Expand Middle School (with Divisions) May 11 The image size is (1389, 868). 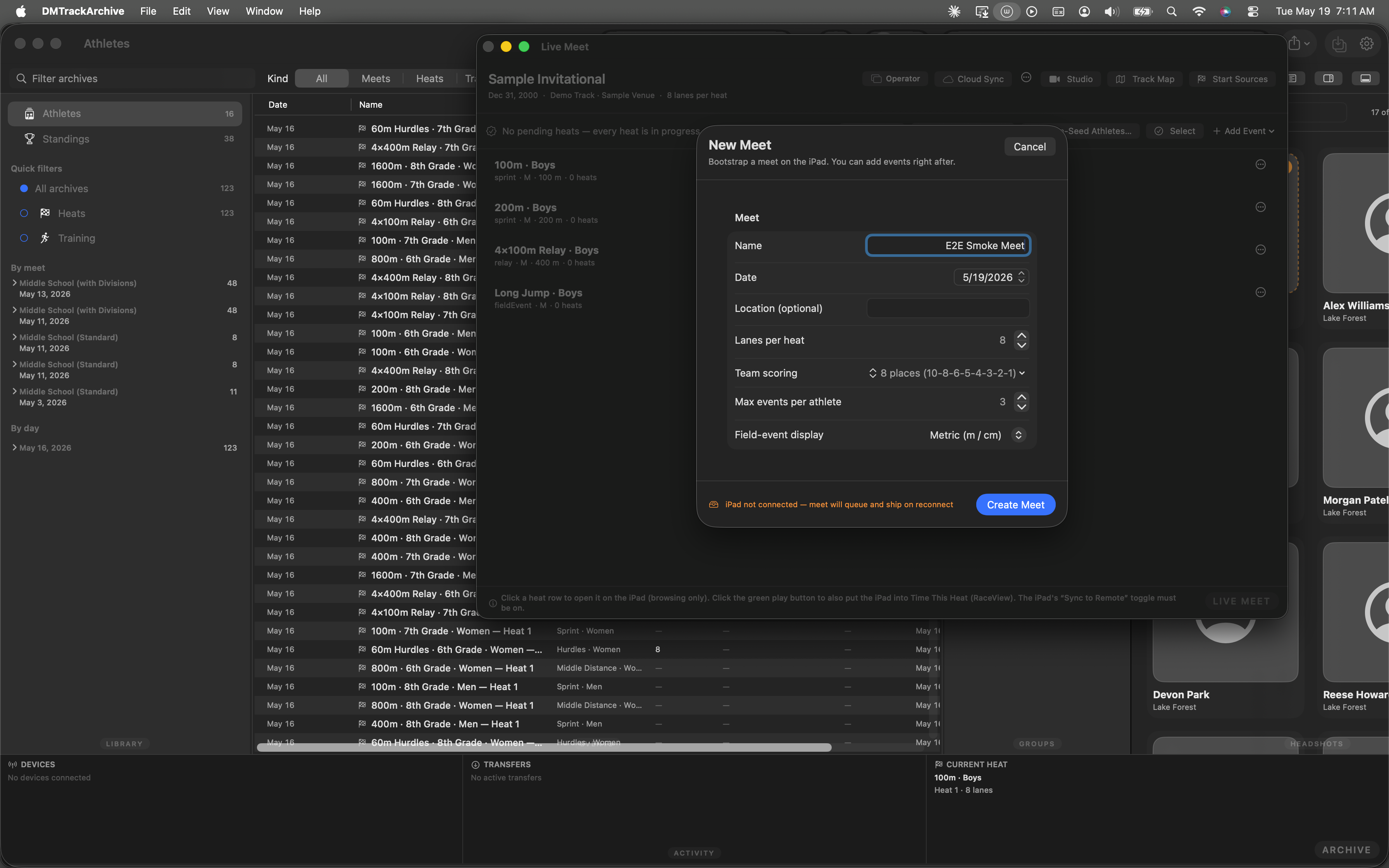pyautogui.click(x=14, y=310)
